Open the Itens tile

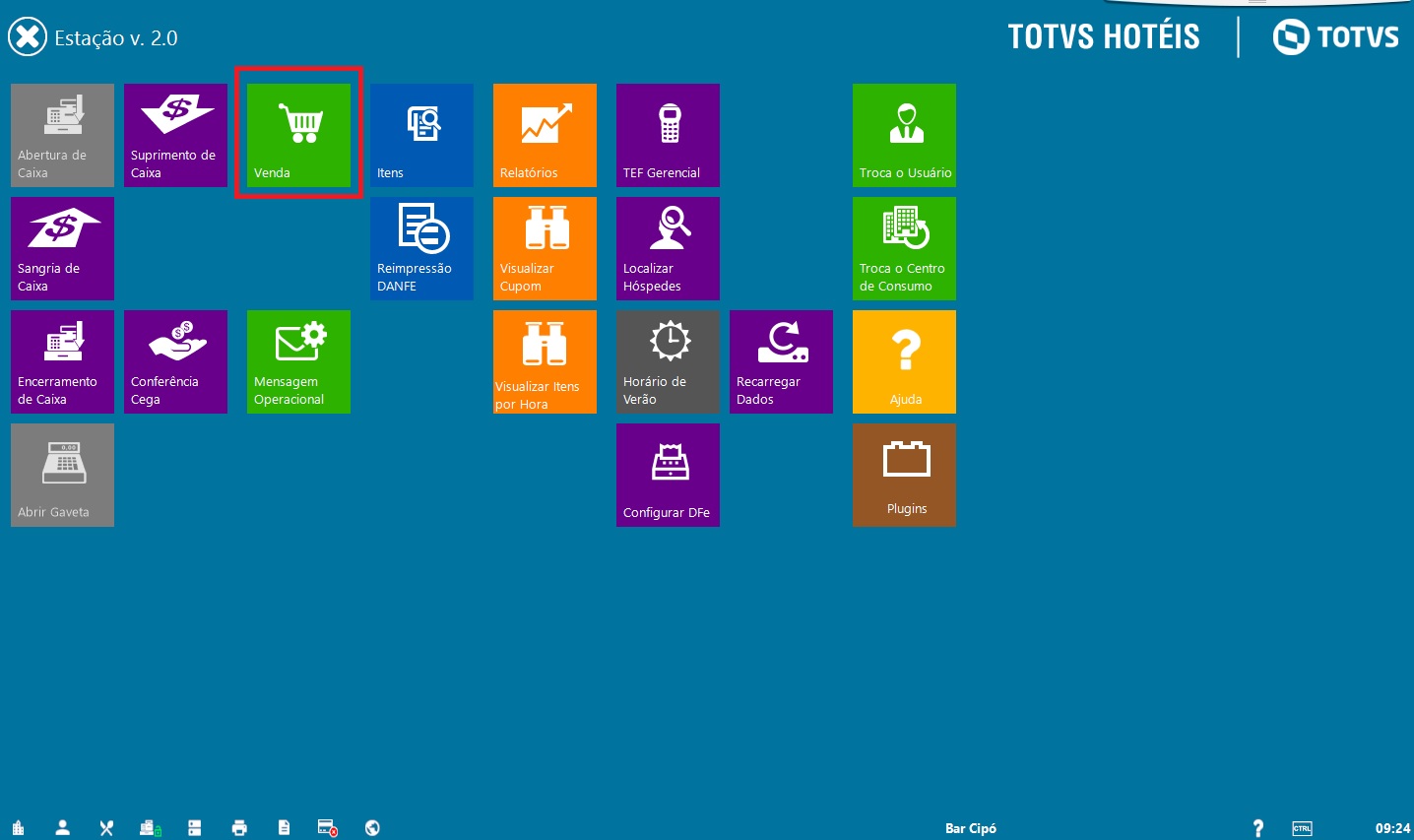pyautogui.click(x=421, y=135)
